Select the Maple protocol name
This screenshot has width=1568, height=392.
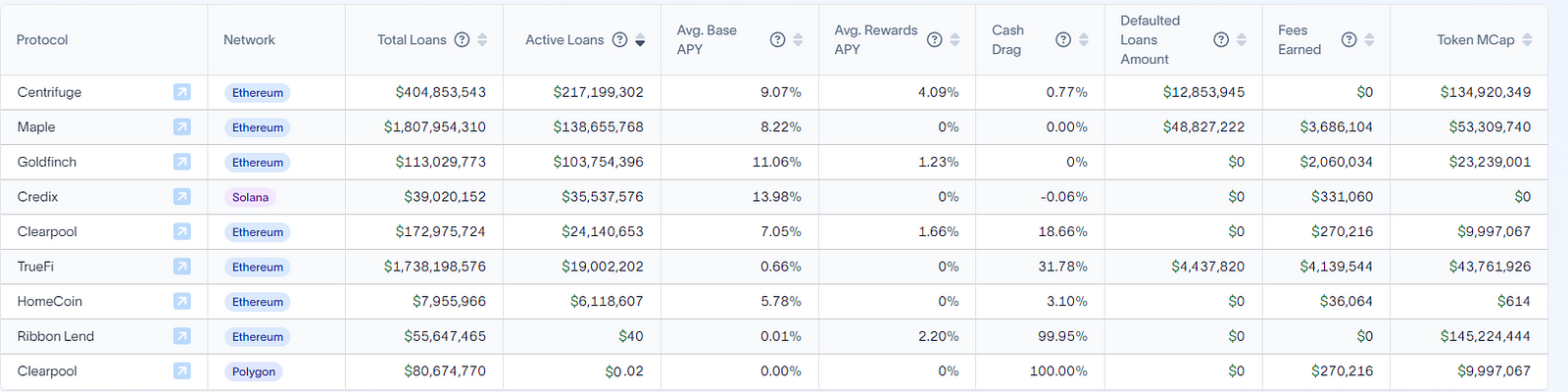(x=36, y=127)
